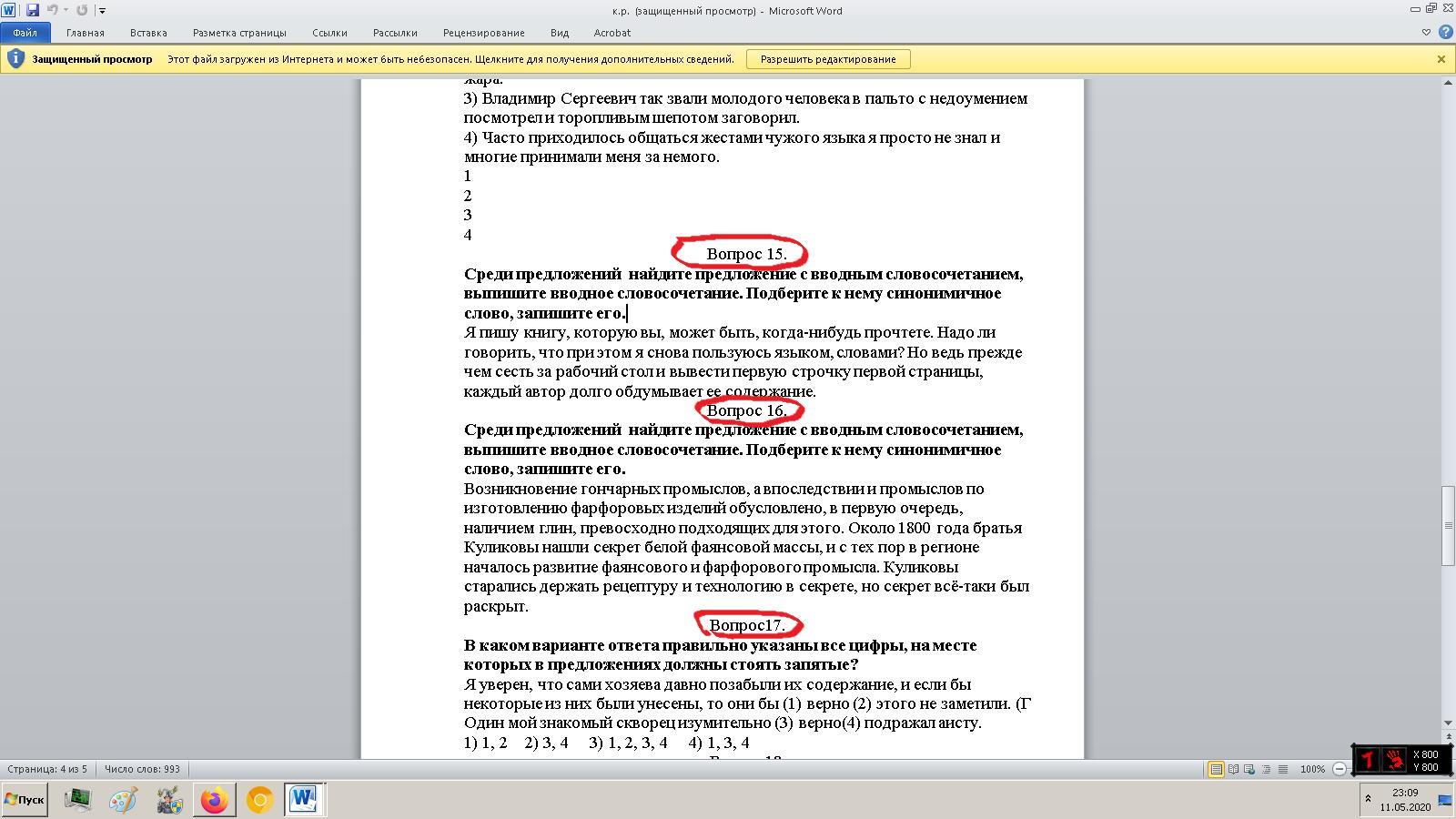Expand the ribbon using the chevron

[x=1426, y=32]
